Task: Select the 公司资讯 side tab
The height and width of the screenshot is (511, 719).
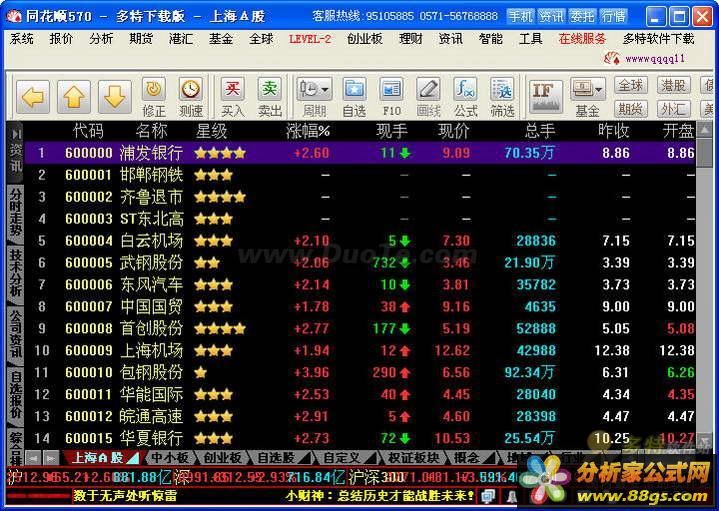Action: (16, 335)
